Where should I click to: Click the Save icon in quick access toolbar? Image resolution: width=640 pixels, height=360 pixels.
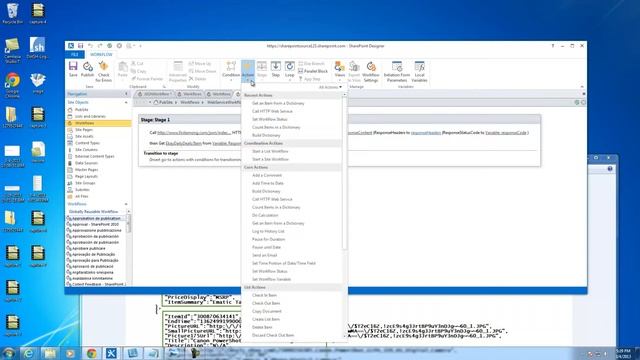click(x=80, y=46)
